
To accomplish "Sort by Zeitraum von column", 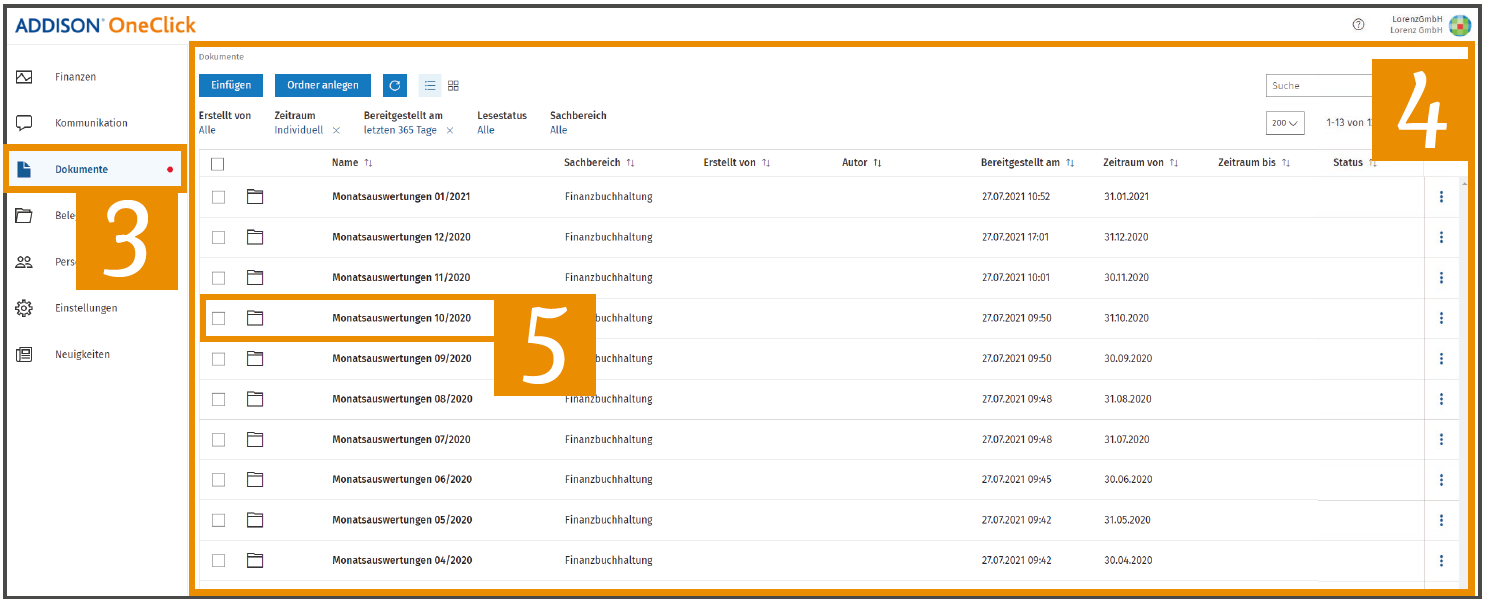I will click(1141, 162).
